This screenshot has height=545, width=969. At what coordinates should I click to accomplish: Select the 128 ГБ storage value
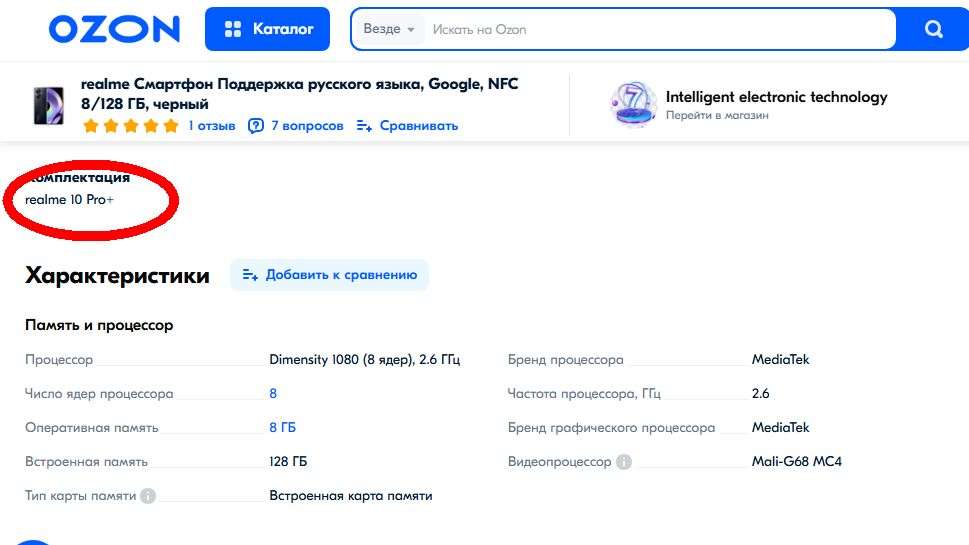288,462
